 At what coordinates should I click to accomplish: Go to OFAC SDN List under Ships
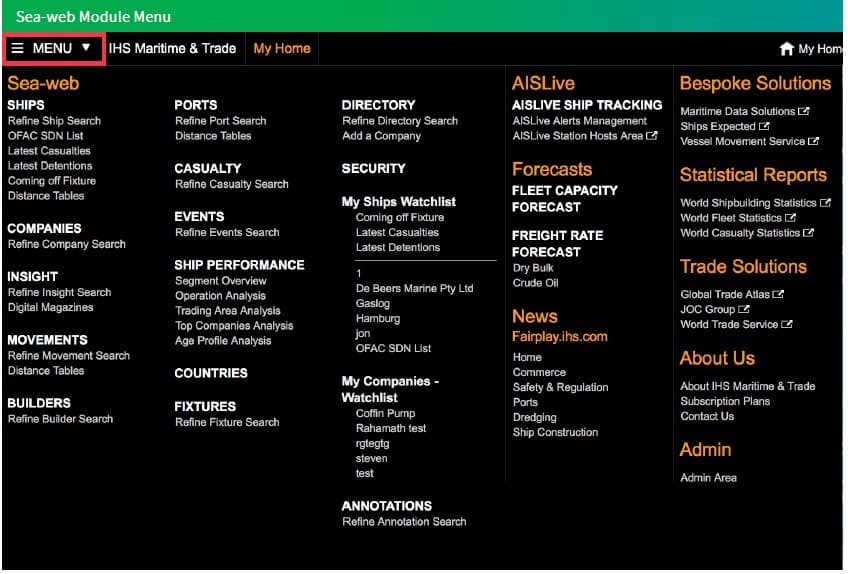pyautogui.click(x=46, y=136)
